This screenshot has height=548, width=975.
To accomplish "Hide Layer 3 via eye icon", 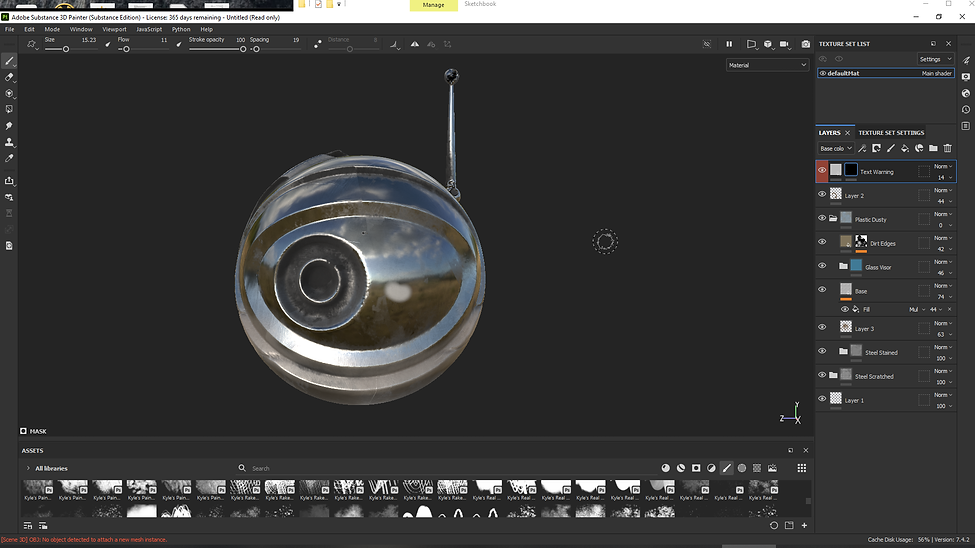I will click(822, 327).
